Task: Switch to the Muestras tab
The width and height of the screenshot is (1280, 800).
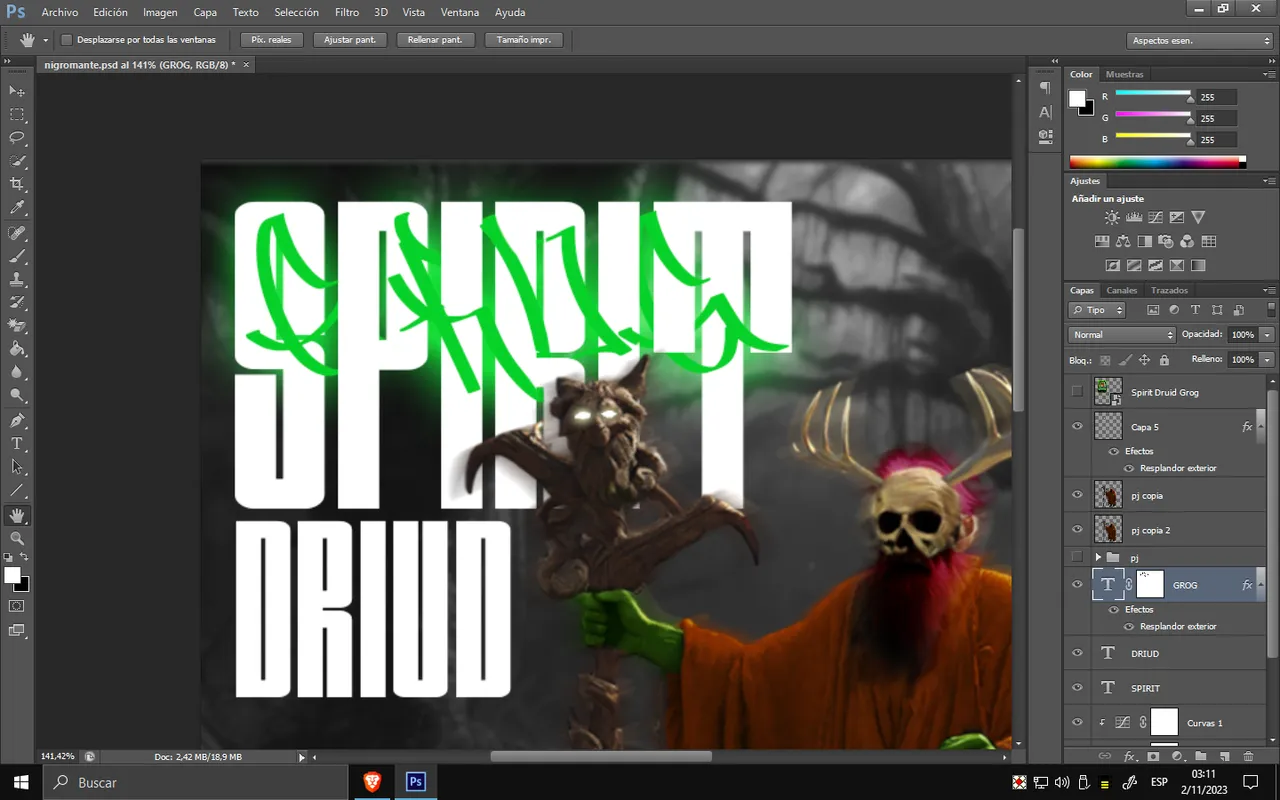Action: (x=1124, y=74)
